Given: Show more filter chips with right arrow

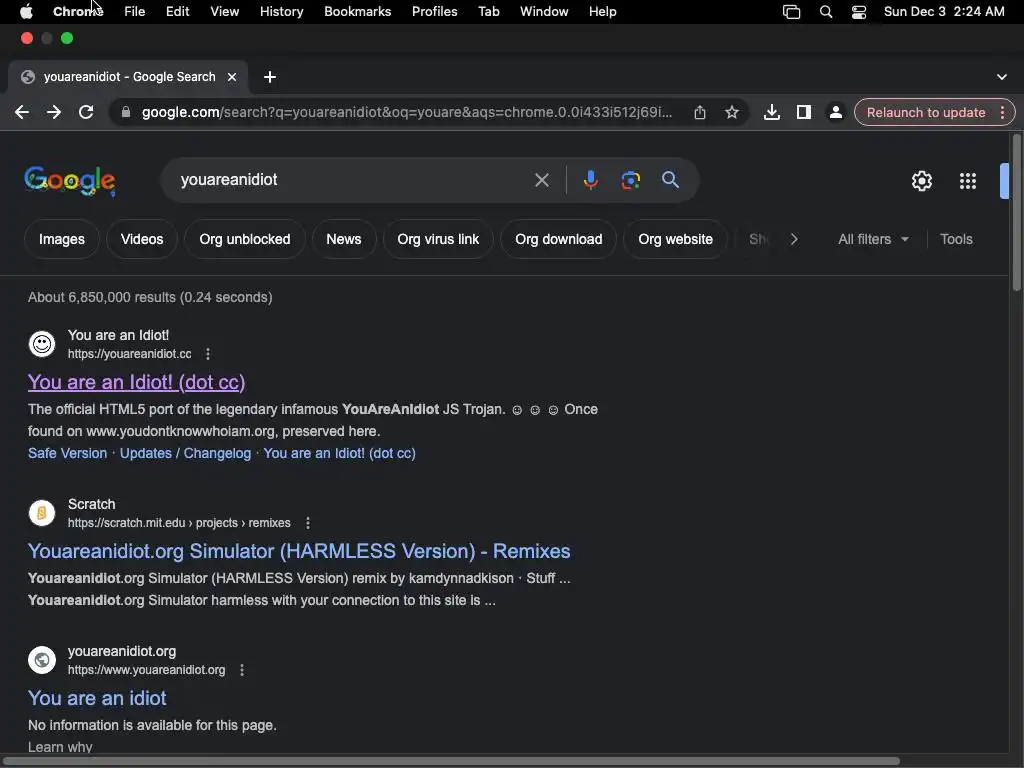Looking at the screenshot, I should coord(794,239).
